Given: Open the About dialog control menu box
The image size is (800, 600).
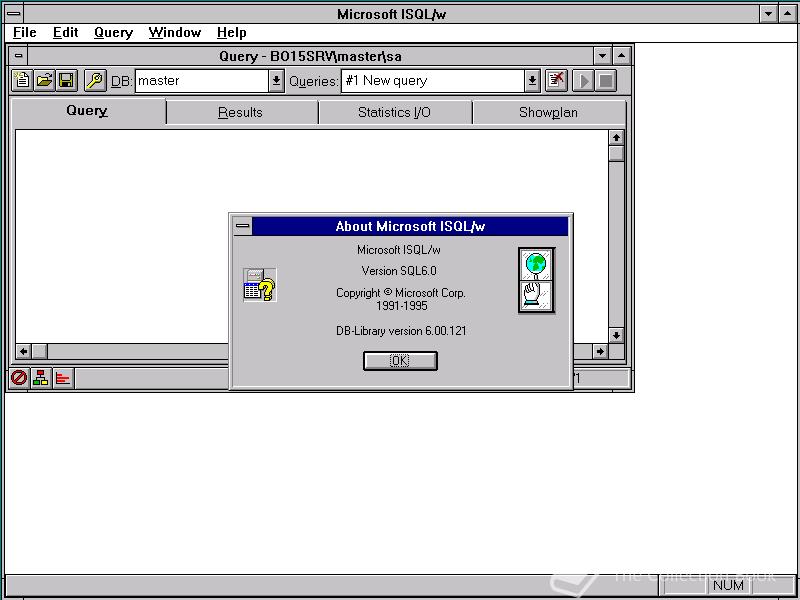Looking at the screenshot, I should pos(243,226).
